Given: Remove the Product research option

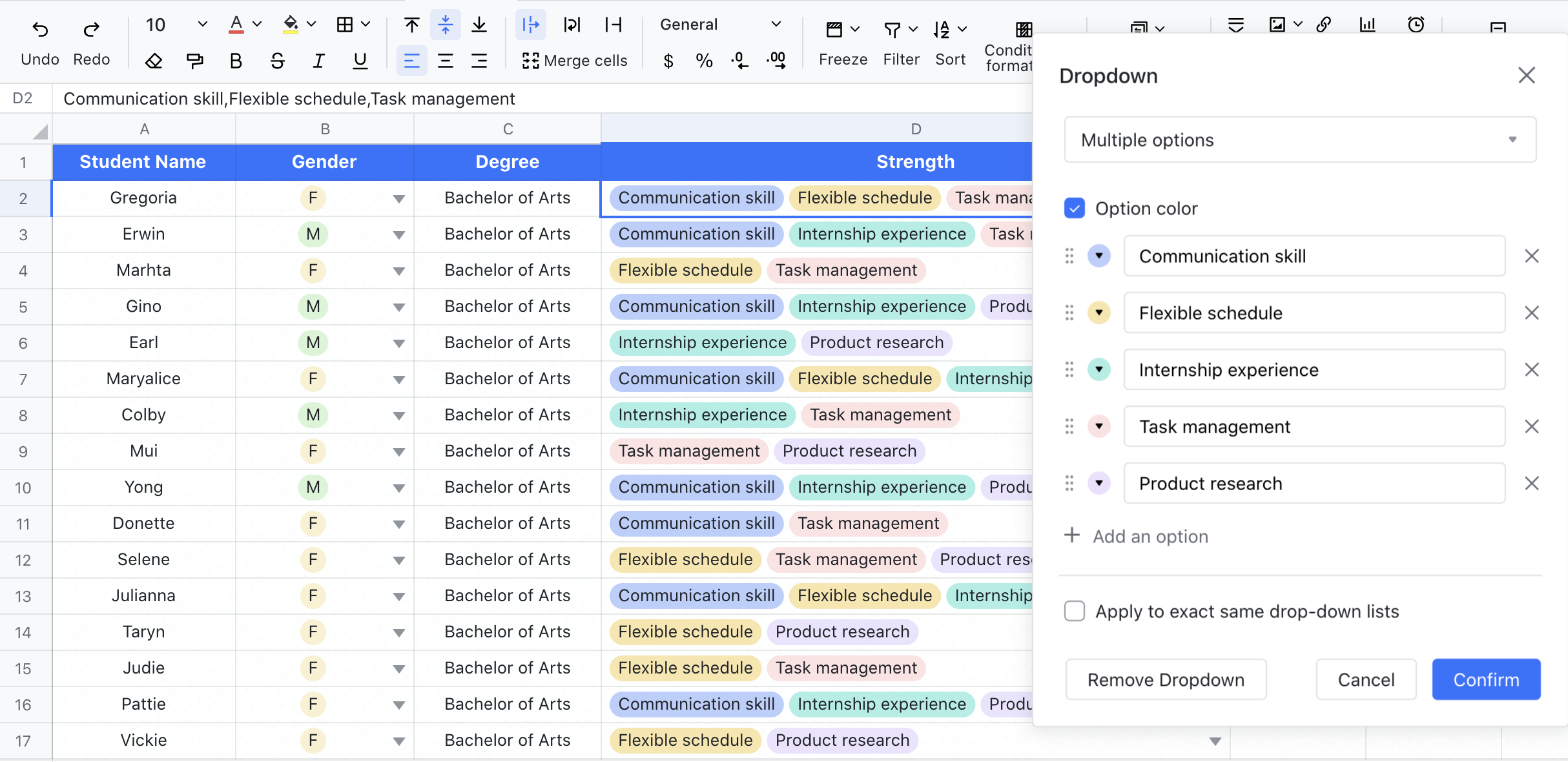Looking at the screenshot, I should 1532,484.
